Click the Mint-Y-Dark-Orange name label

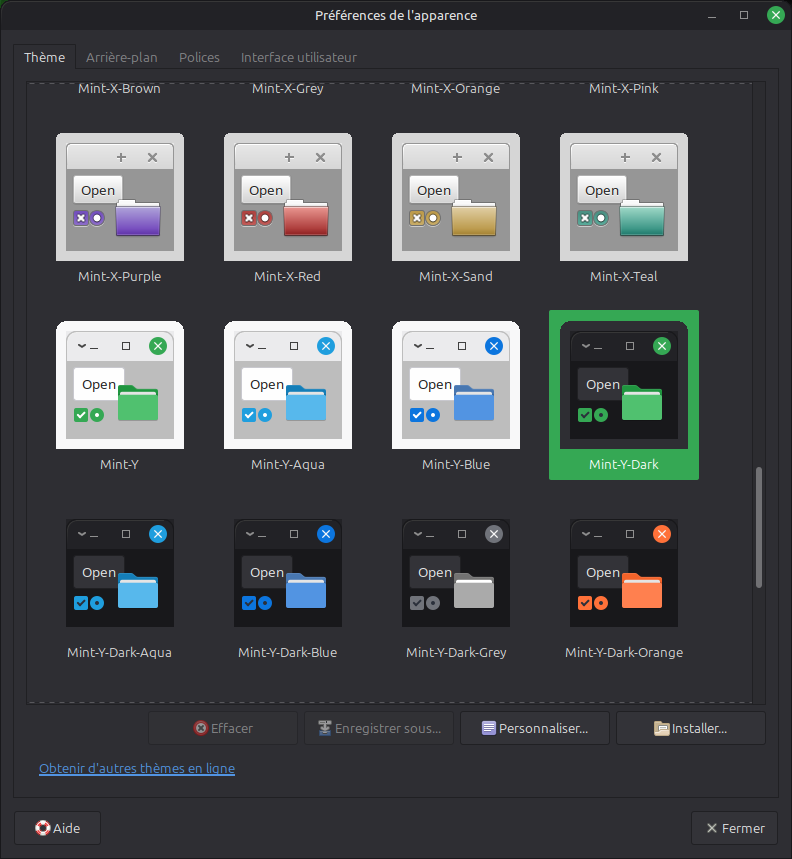click(x=624, y=652)
